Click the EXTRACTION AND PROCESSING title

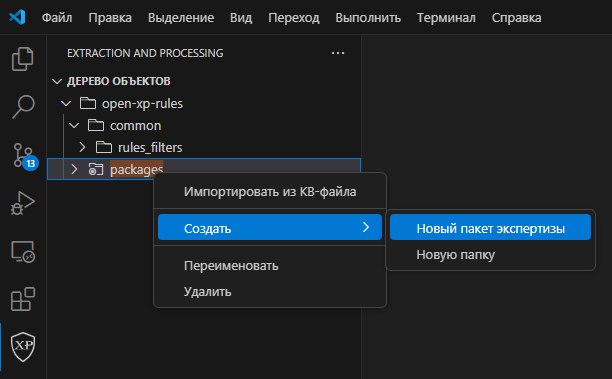pos(145,53)
